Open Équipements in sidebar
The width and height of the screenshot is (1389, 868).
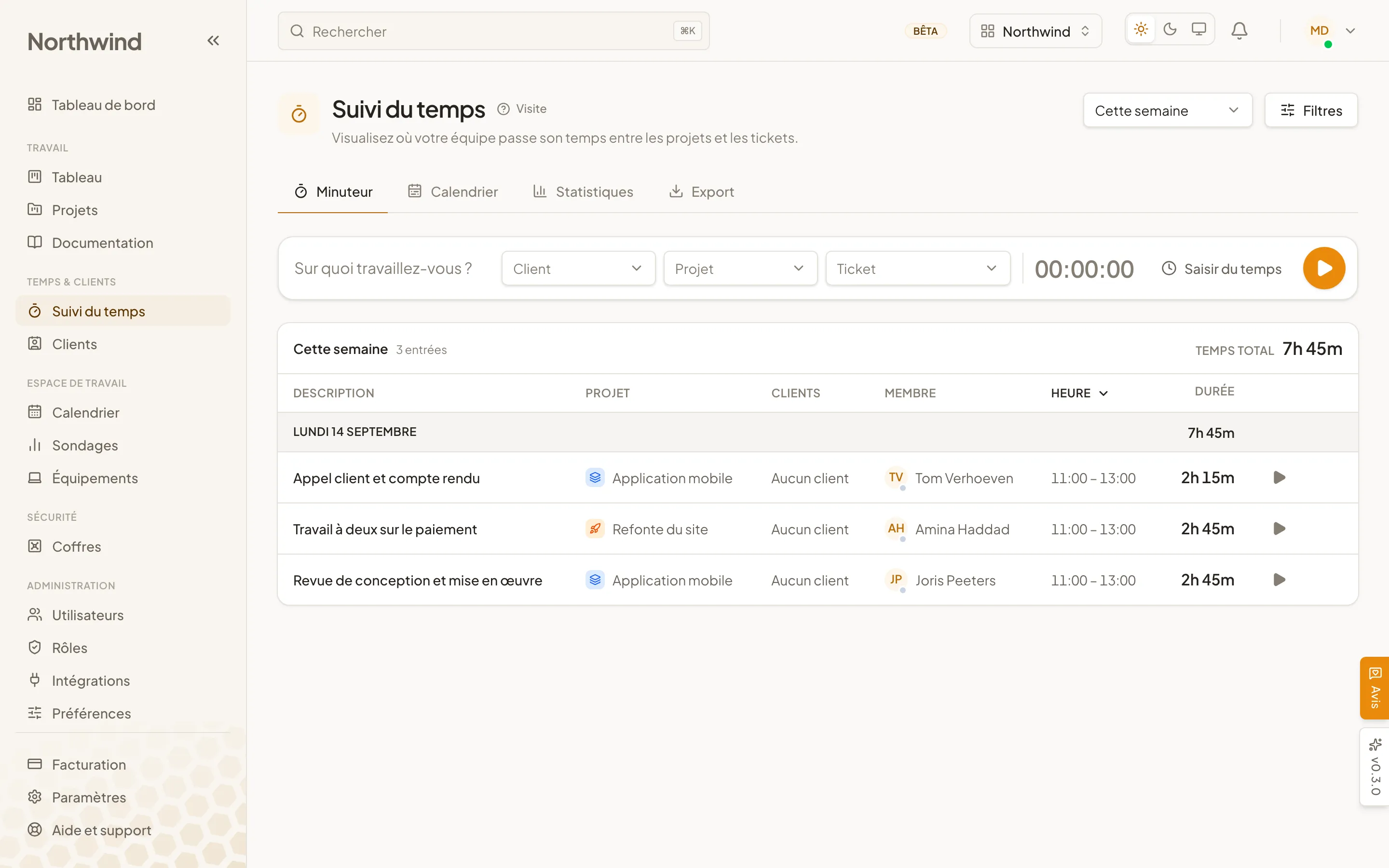123,478
